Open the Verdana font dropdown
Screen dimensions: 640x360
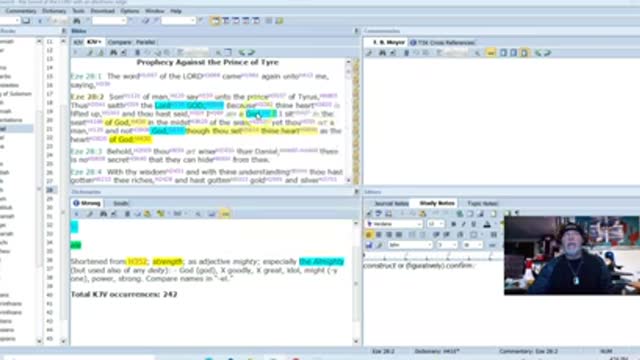click(394, 224)
